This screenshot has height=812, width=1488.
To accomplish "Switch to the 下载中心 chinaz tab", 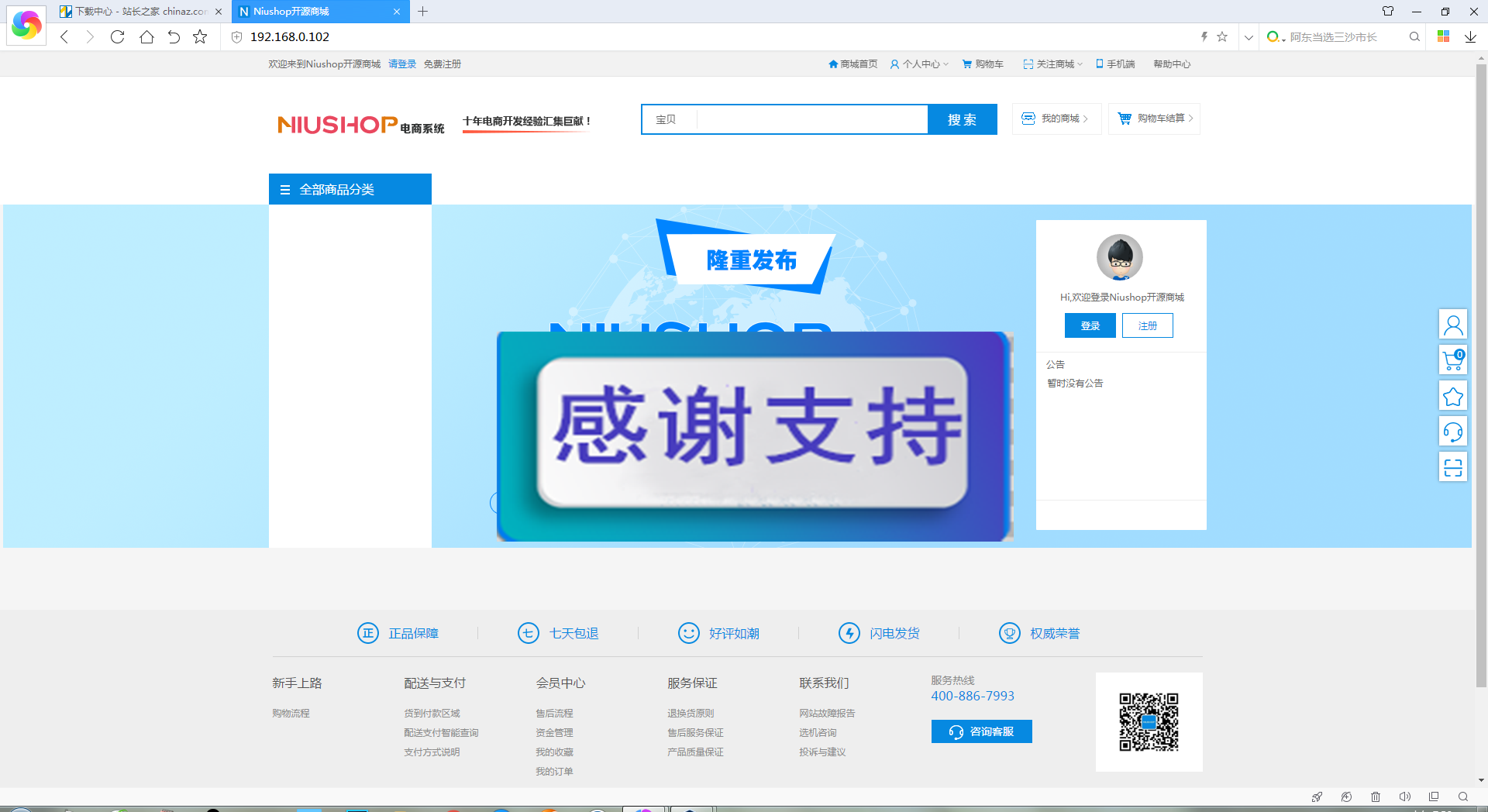I will [141, 12].
